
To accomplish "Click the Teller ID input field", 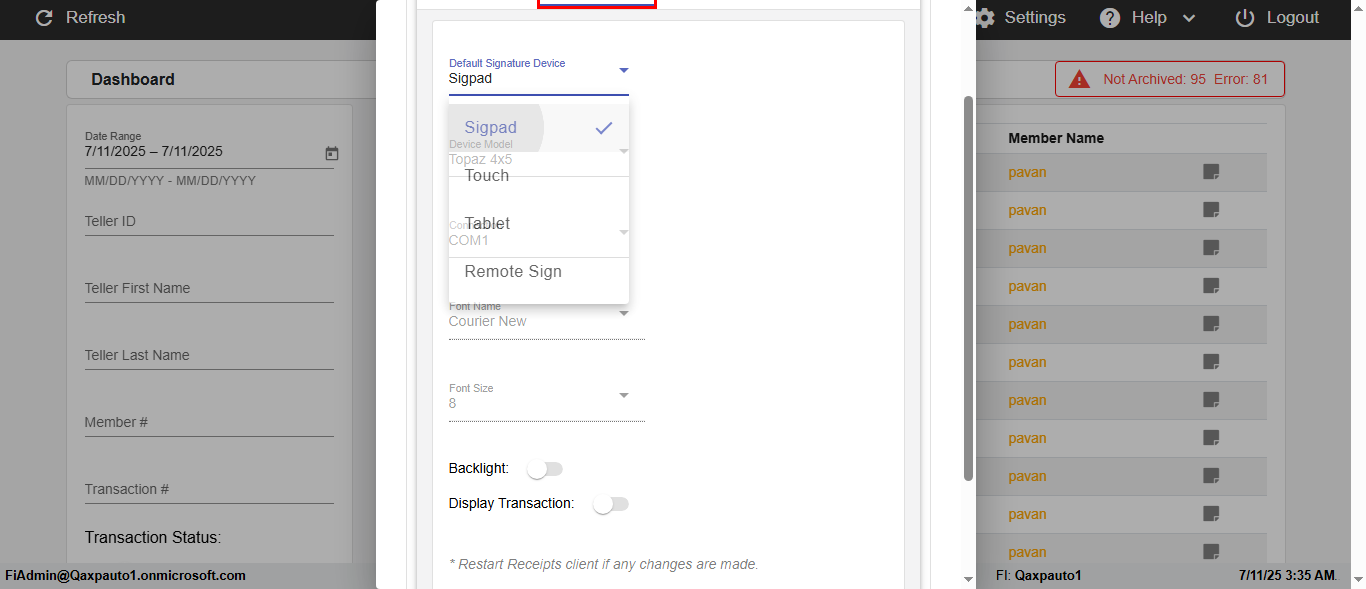I will point(208,222).
